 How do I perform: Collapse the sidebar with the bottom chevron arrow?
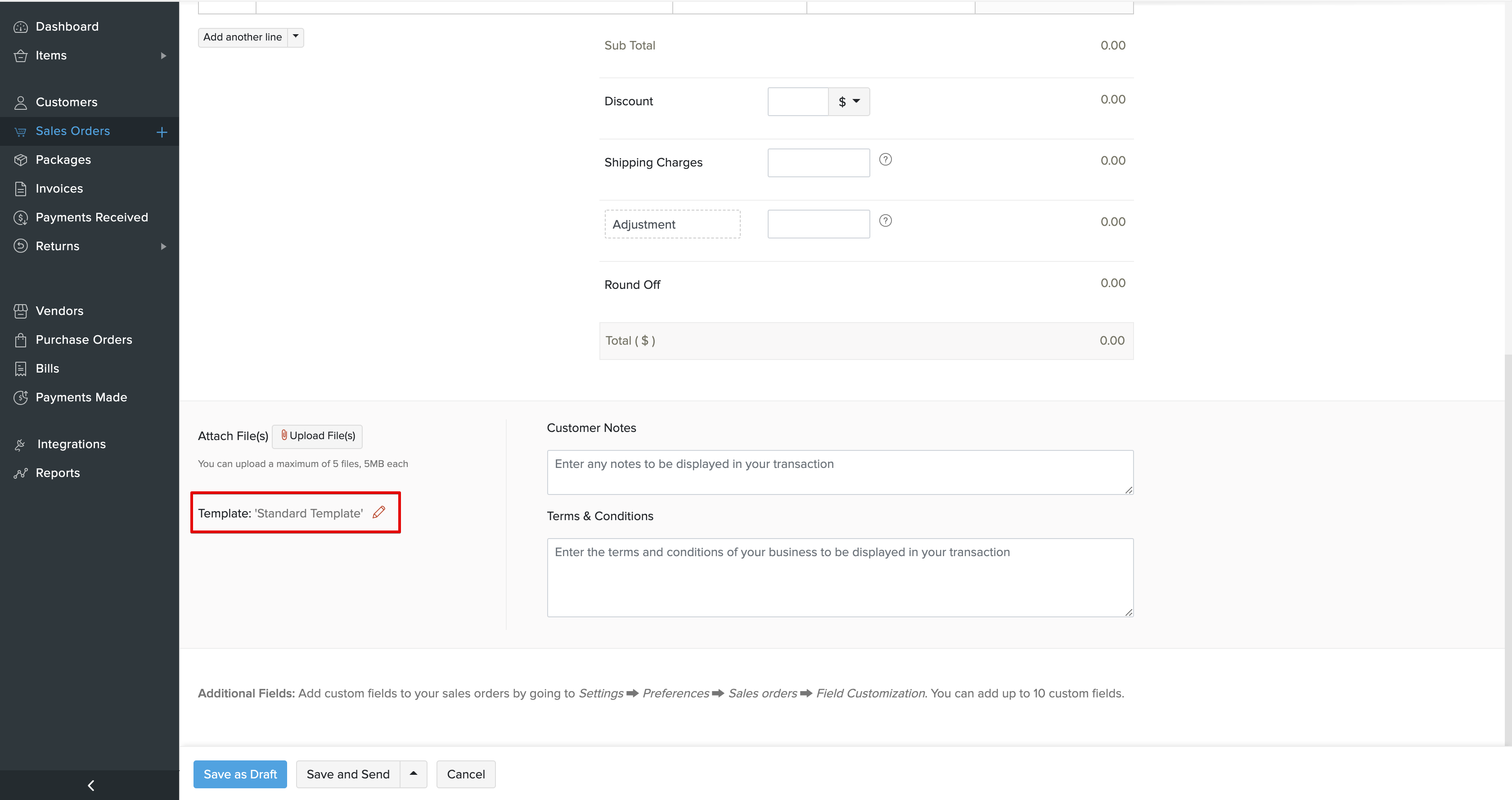click(x=90, y=785)
